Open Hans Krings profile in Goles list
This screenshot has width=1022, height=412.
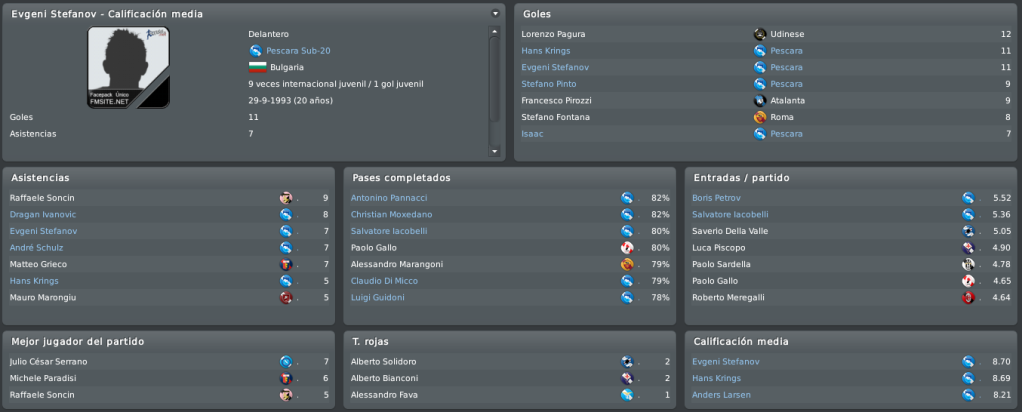coord(546,51)
